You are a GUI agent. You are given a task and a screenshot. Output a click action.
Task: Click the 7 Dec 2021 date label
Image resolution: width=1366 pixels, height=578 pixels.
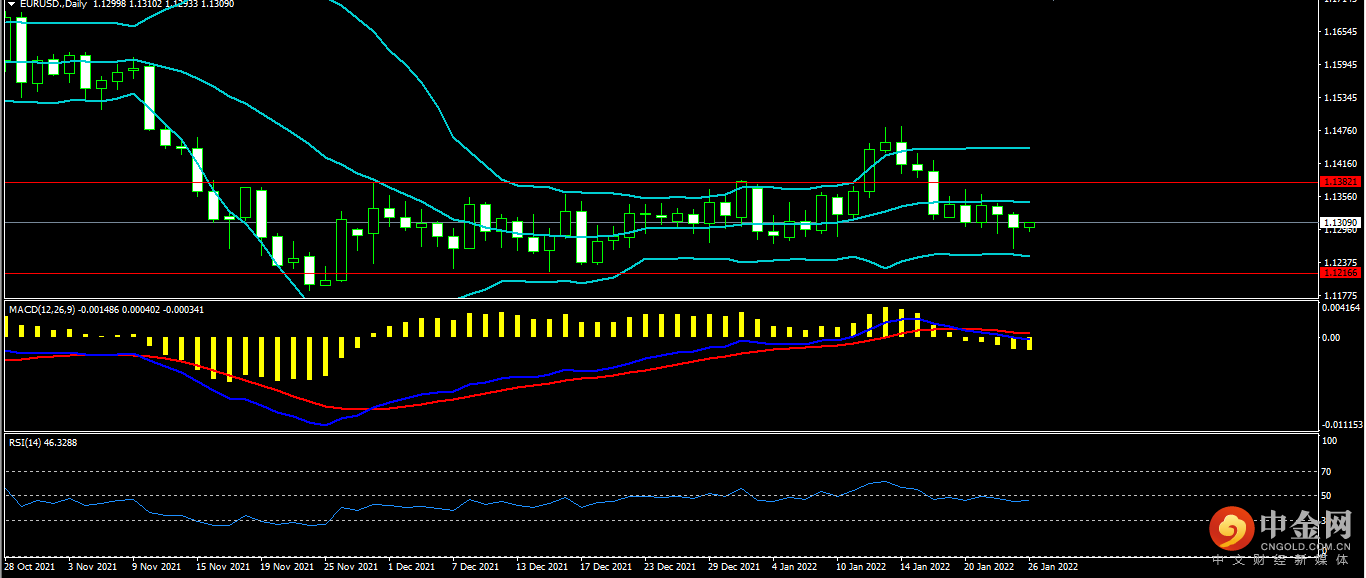[x=475, y=567]
